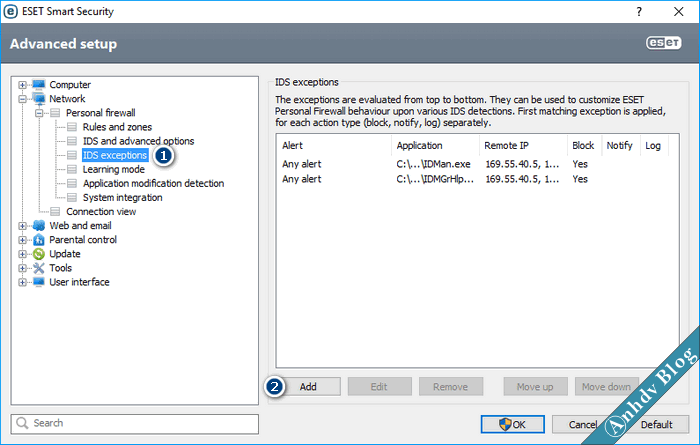Click the Move up button
This screenshot has width=700, height=445.
tap(535, 387)
